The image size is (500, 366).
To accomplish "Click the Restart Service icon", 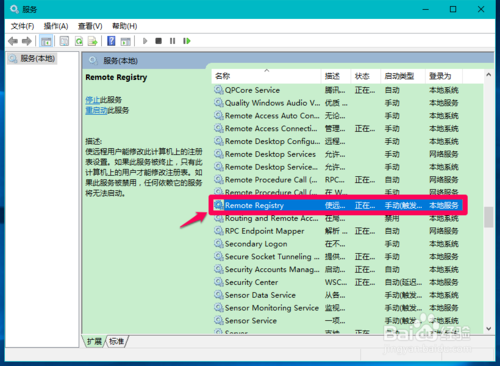I will (187, 41).
